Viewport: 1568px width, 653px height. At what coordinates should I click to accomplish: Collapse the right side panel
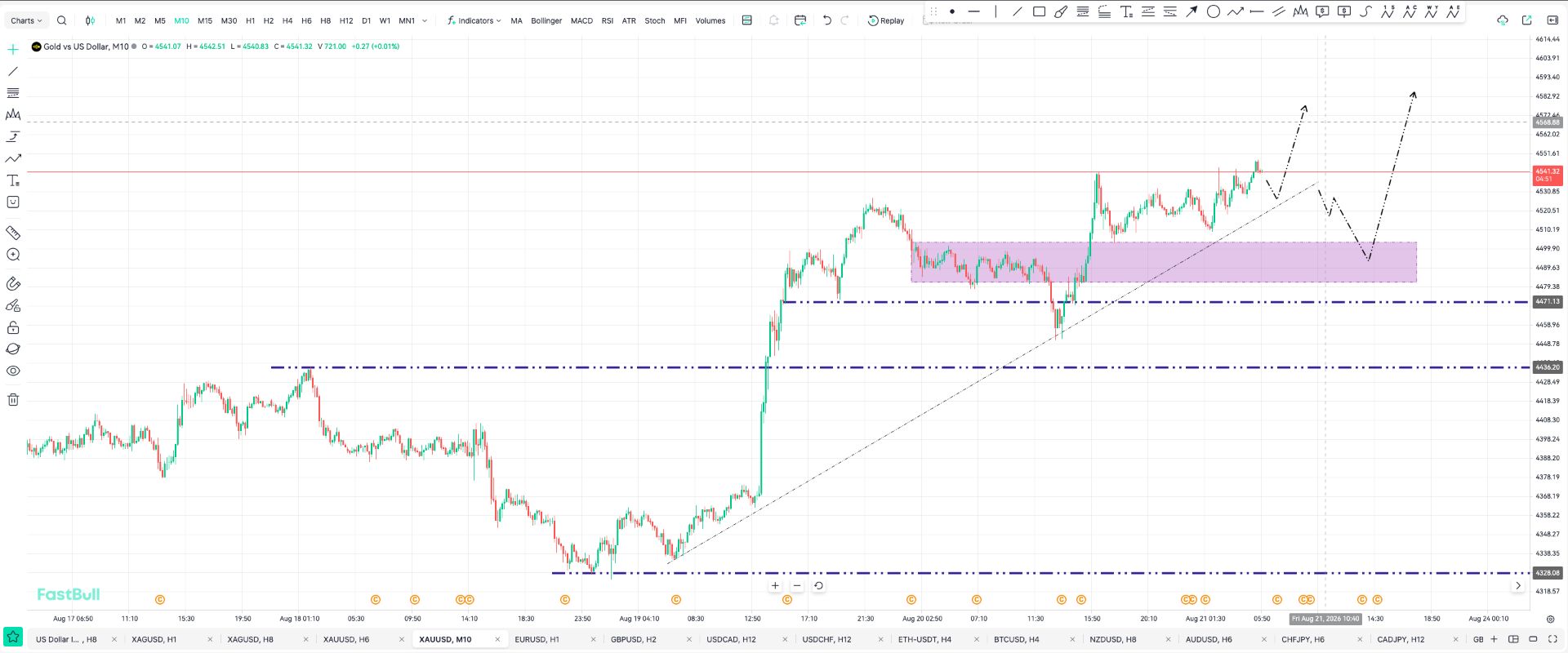coord(1552,20)
